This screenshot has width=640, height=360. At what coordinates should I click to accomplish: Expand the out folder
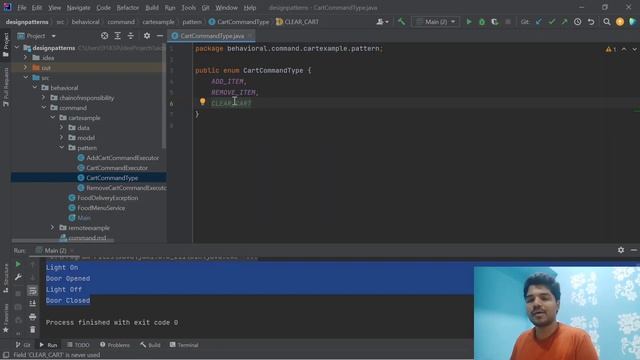tap(26, 68)
